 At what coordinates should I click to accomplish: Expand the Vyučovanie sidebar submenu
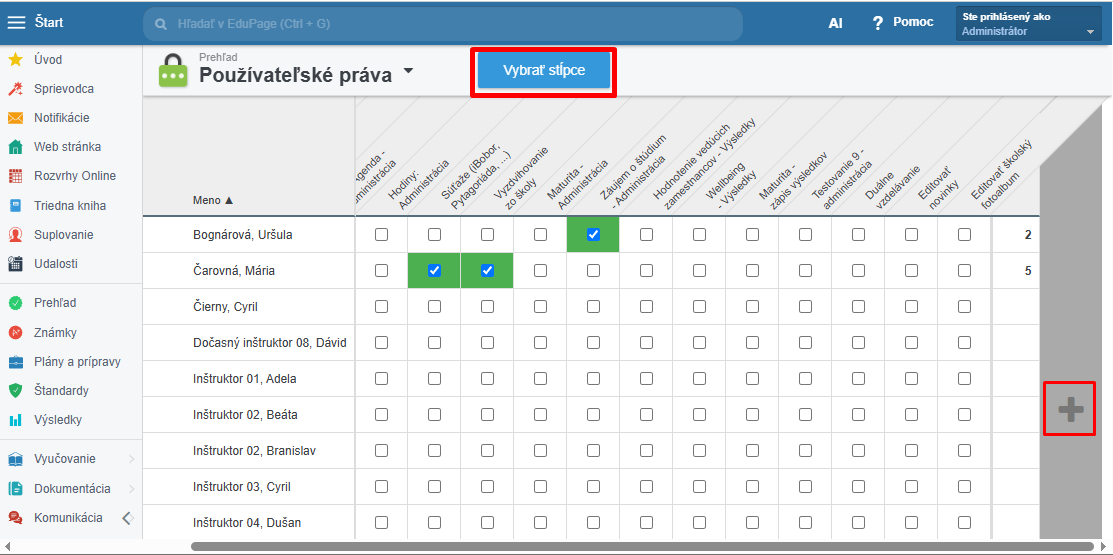pyautogui.click(x=131, y=459)
